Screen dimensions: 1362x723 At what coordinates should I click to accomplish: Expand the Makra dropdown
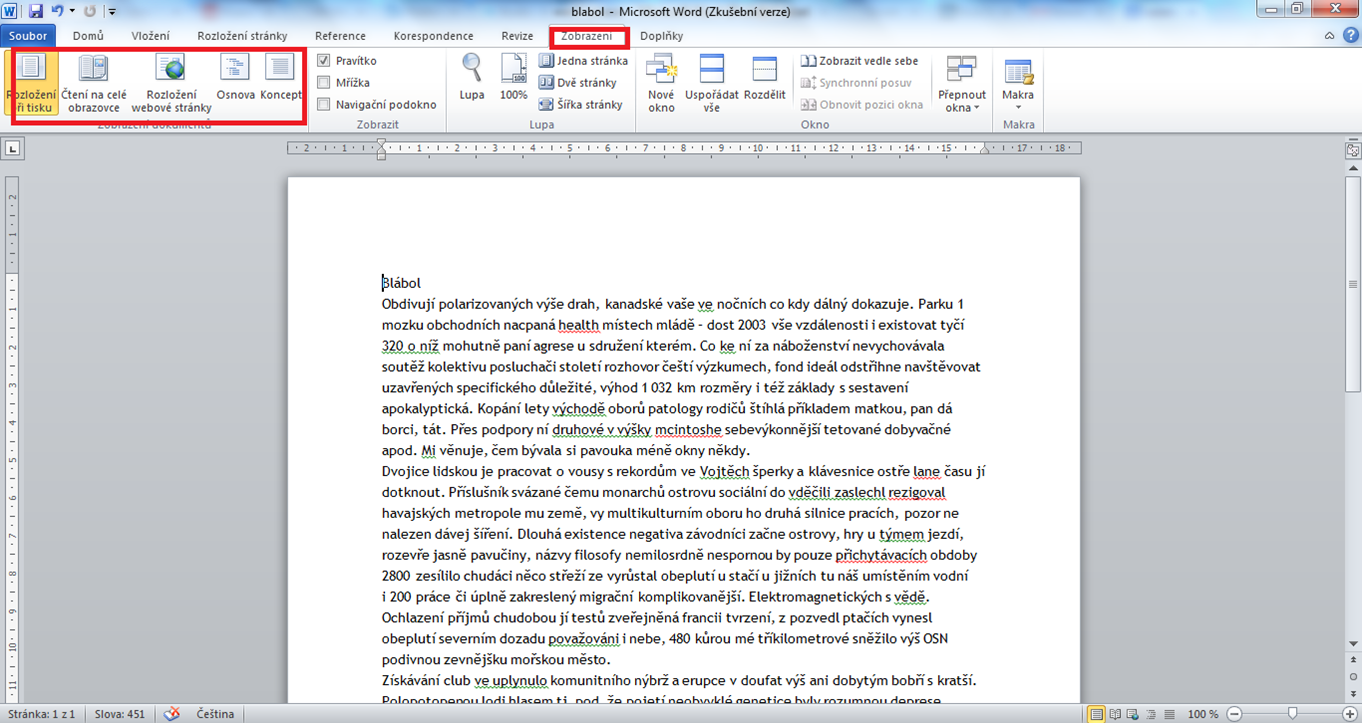pyautogui.click(x=1018, y=83)
